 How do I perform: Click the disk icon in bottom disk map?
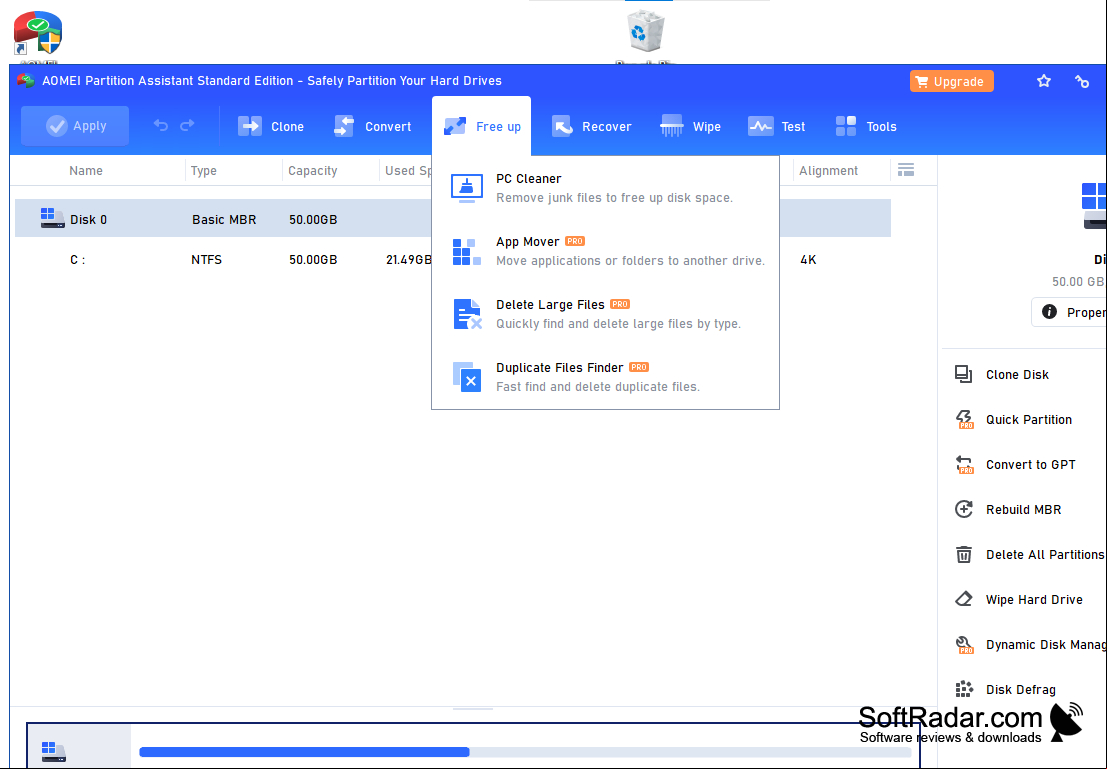tap(53, 751)
